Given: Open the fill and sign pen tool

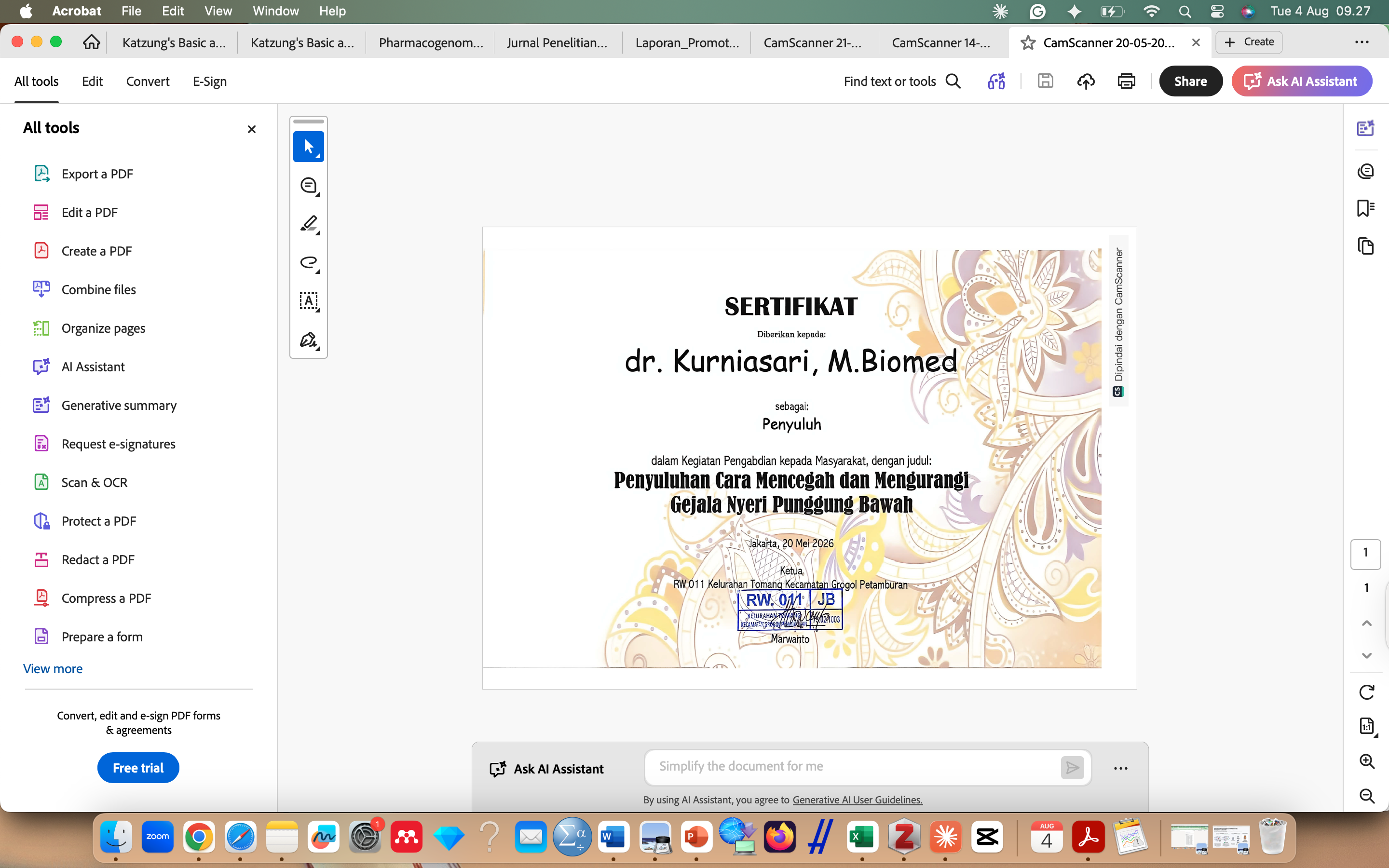Looking at the screenshot, I should tap(308, 340).
